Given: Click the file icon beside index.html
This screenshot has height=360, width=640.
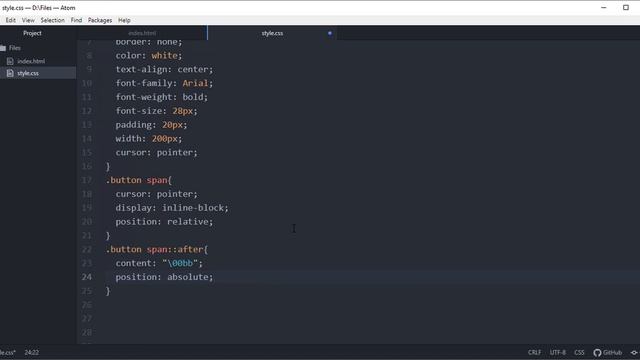Looking at the screenshot, I should (10, 61).
